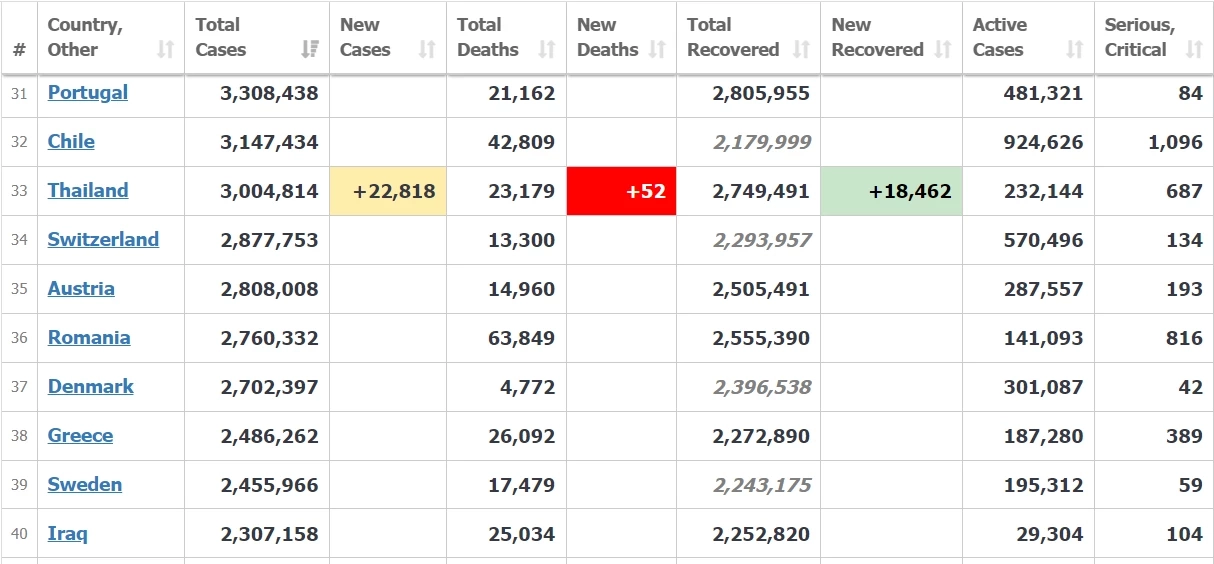Click the # rank column header

tap(19, 49)
